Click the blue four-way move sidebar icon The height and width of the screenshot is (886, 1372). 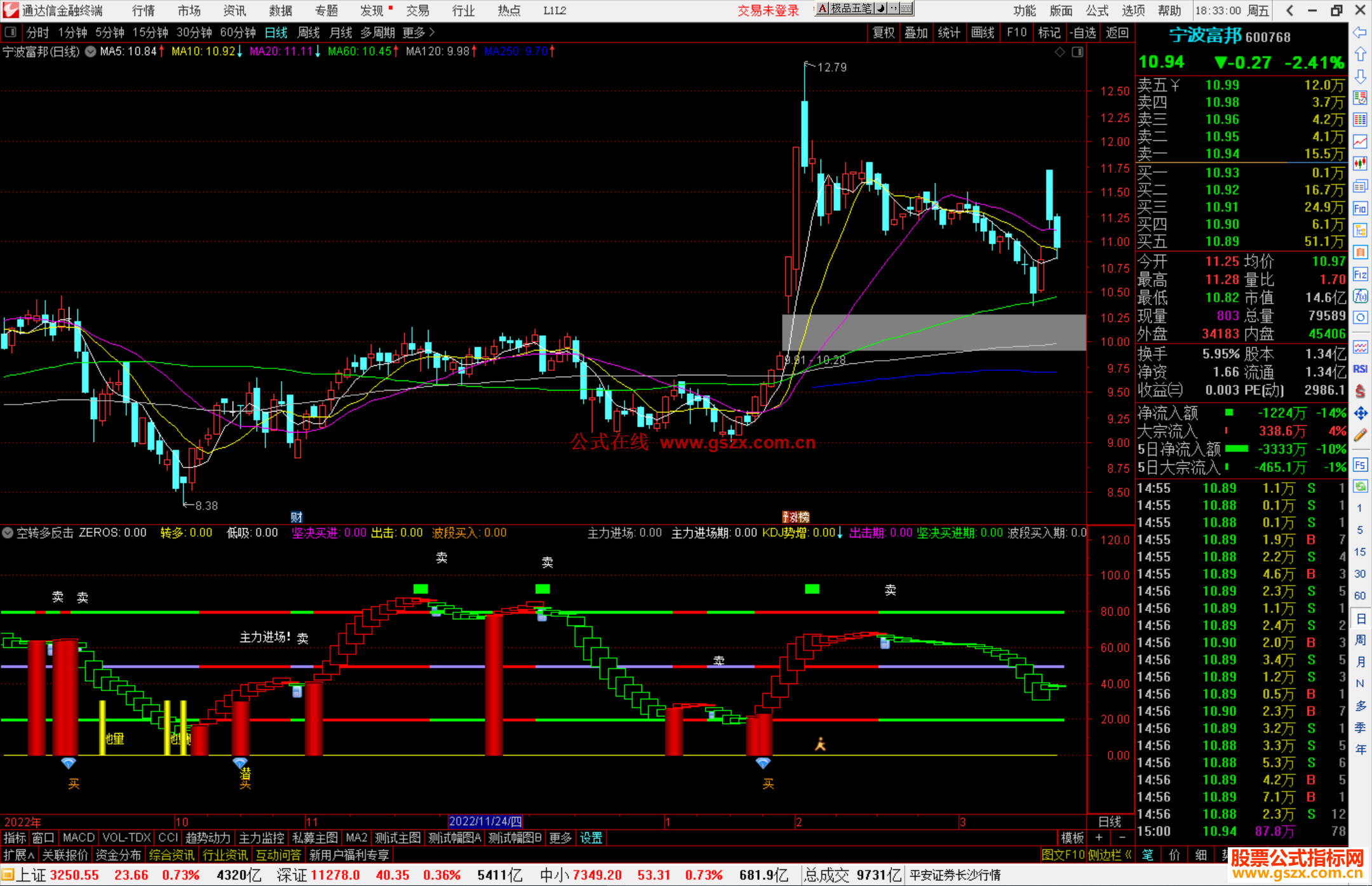click(x=1360, y=413)
